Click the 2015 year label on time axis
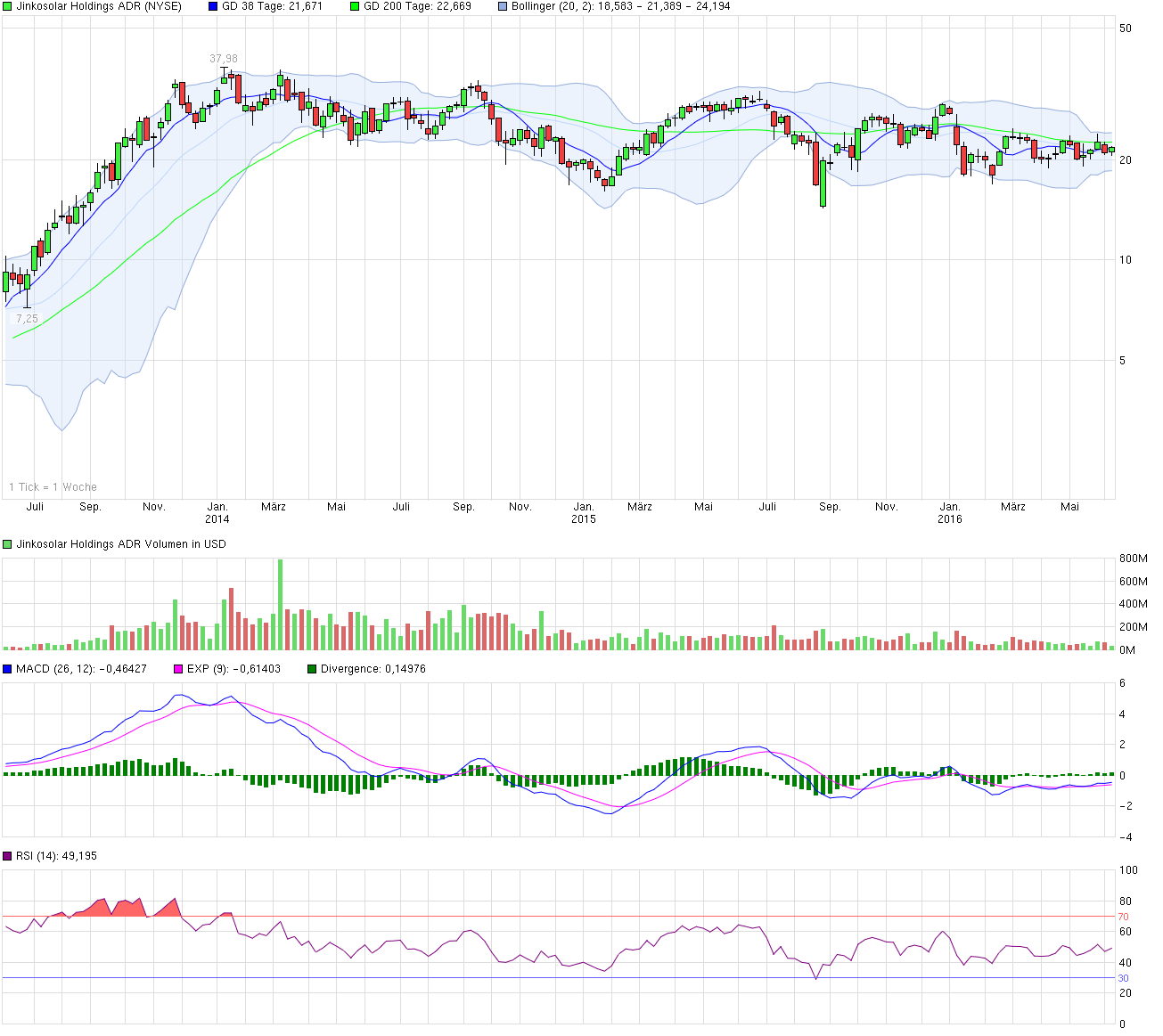Image resolution: width=1163 pixels, height=1036 pixels. tap(584, 519)
